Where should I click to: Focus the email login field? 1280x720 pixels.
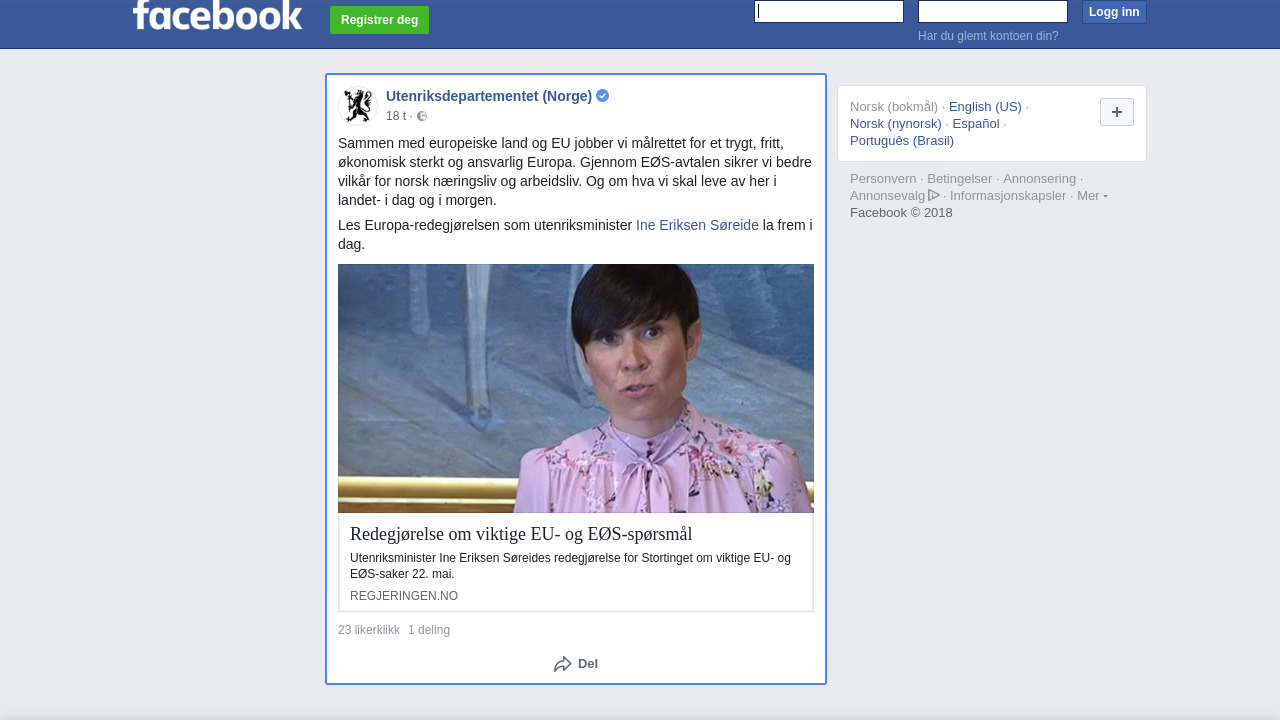point(829,11)
